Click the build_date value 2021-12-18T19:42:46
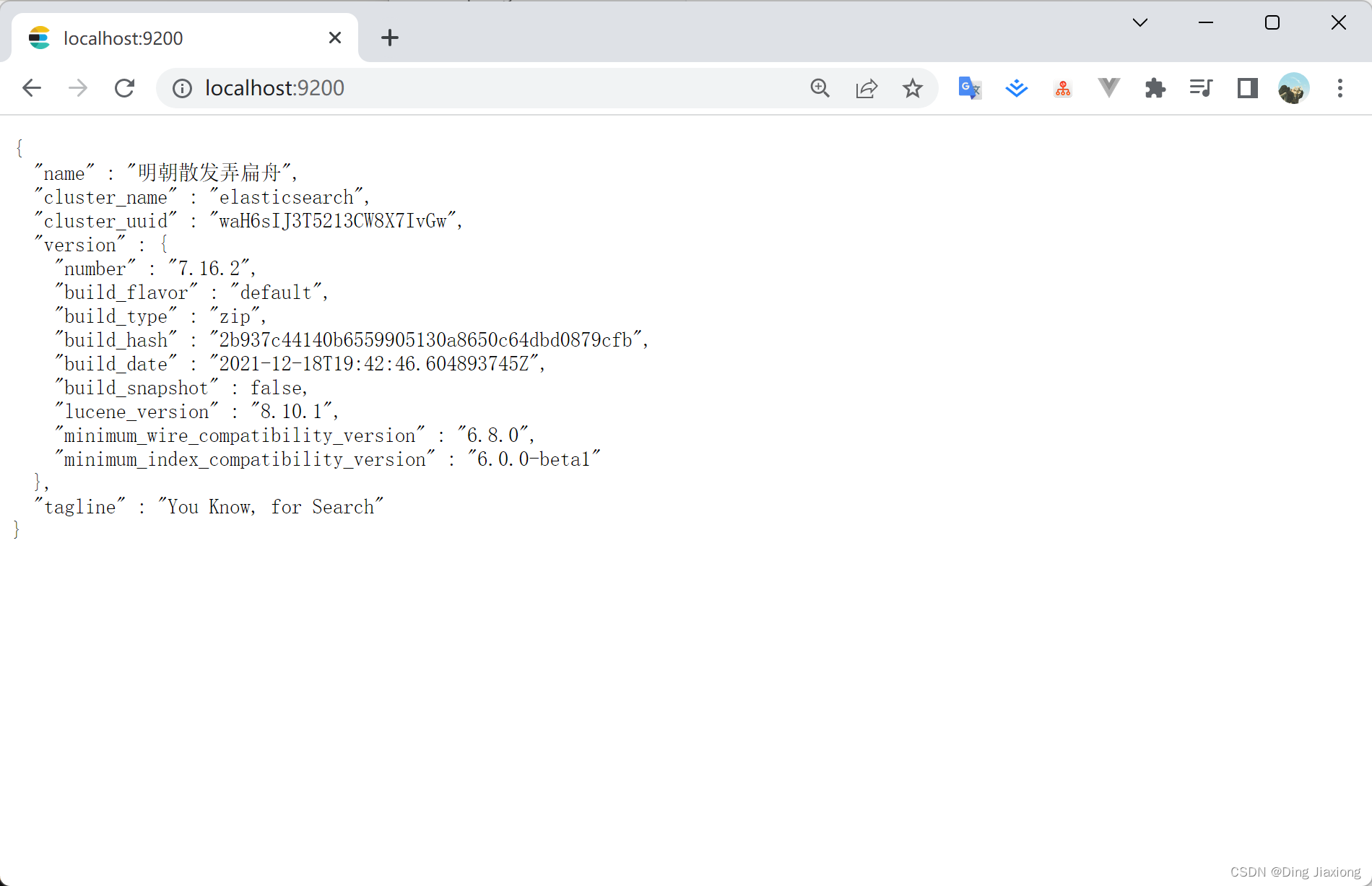The height and width of the screenshot is (886, 1372). click(x=373, y=364)
